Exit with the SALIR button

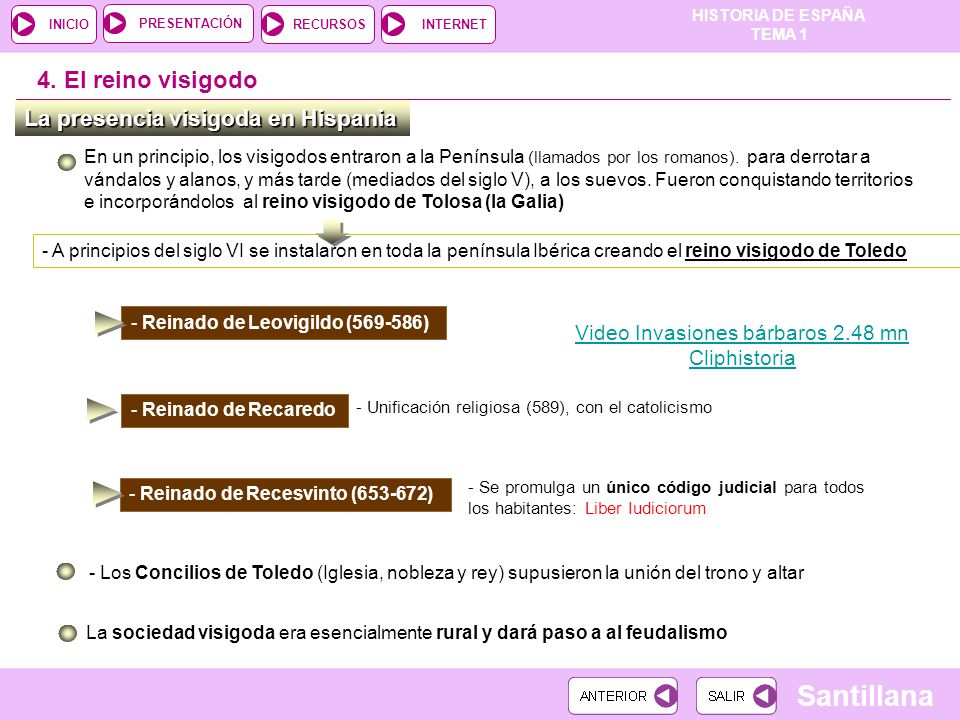(x=736, y=696)
